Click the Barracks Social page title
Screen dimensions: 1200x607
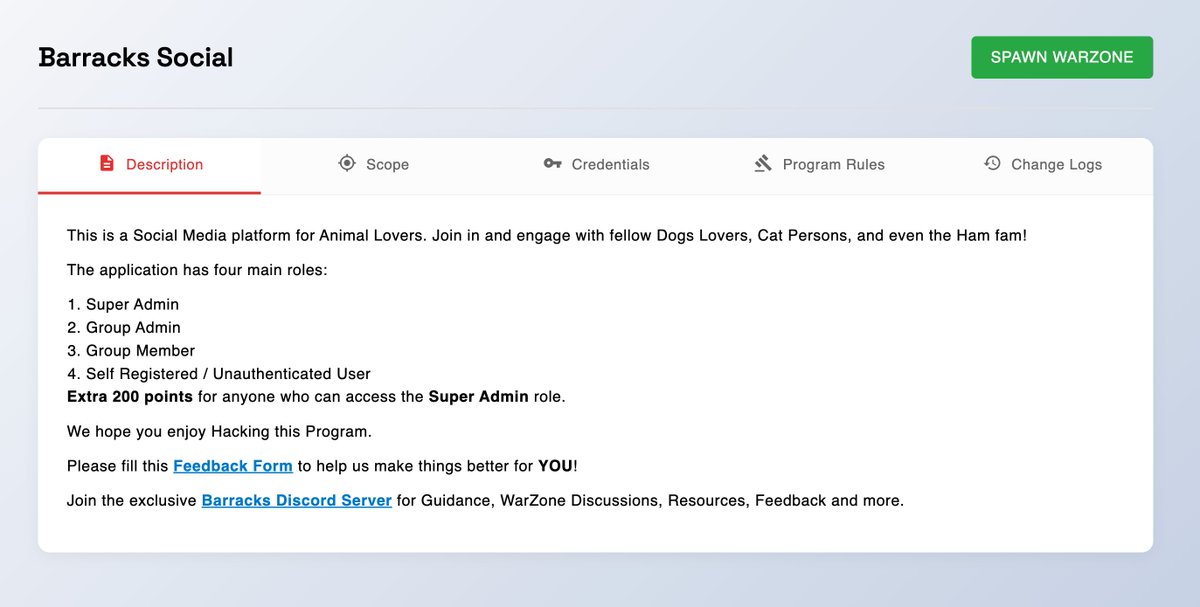click(136, 57)
